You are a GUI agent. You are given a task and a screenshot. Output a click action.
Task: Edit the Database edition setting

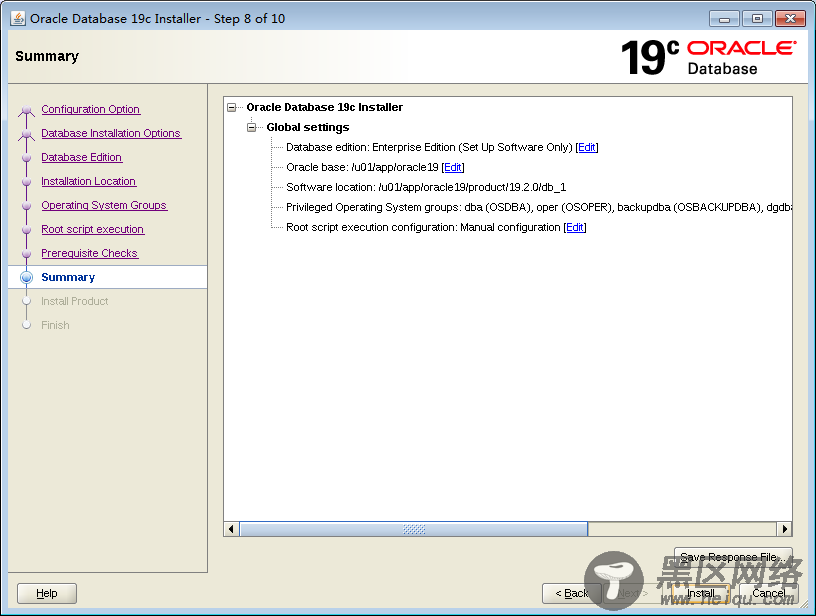[587, 147]
